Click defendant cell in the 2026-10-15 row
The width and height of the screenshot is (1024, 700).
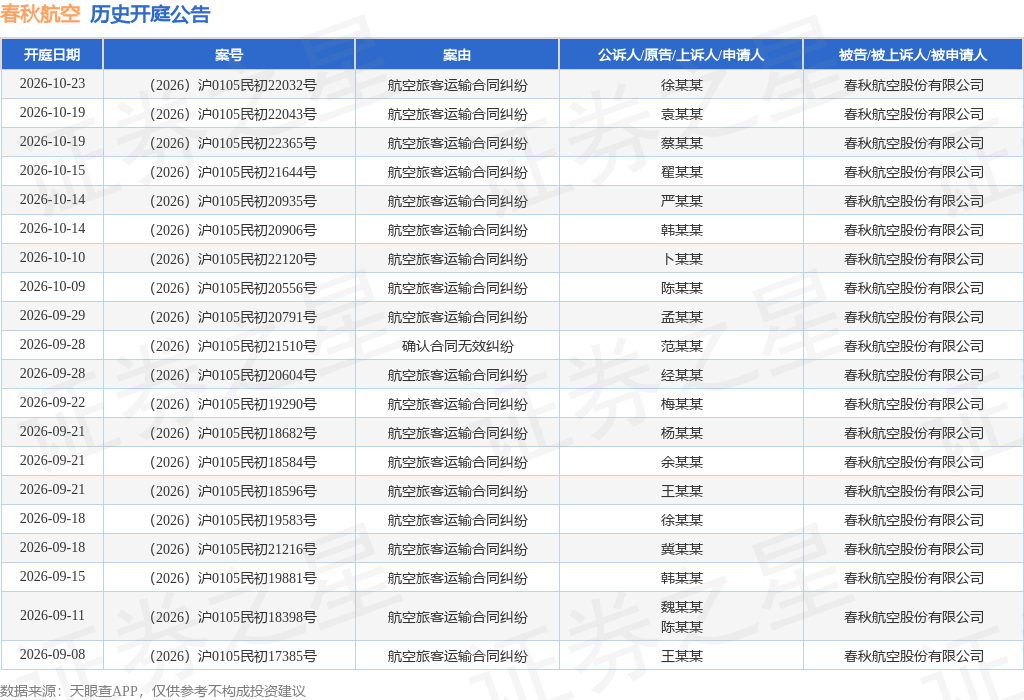(x=914, y=172)
